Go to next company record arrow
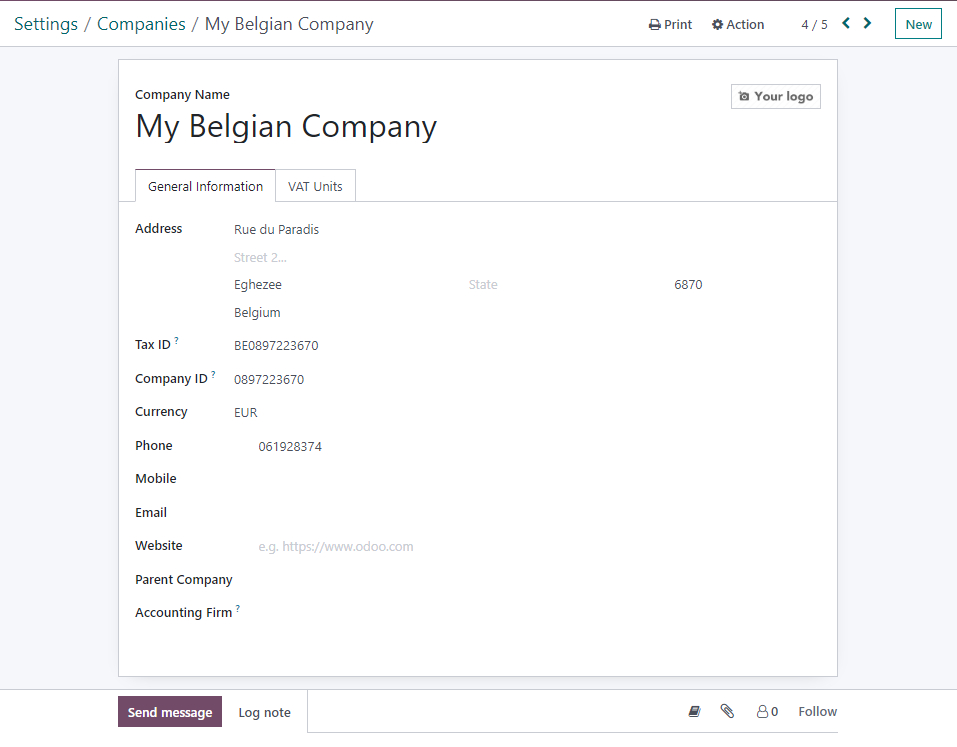Viewport: 957px width, 747px height. [867, 23]
